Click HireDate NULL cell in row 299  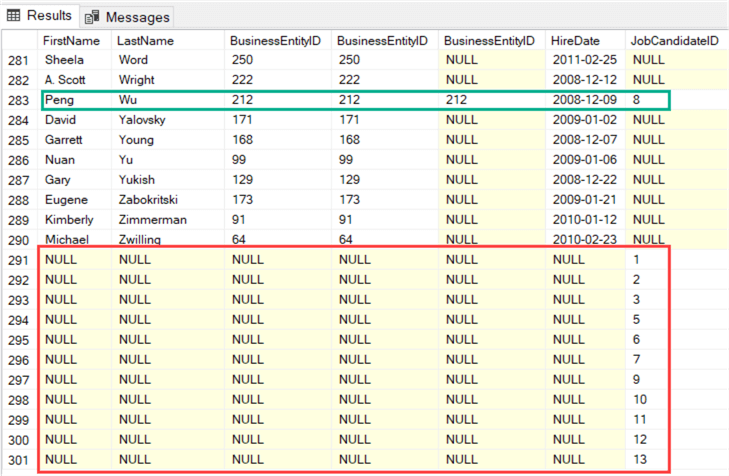(585, 420)
